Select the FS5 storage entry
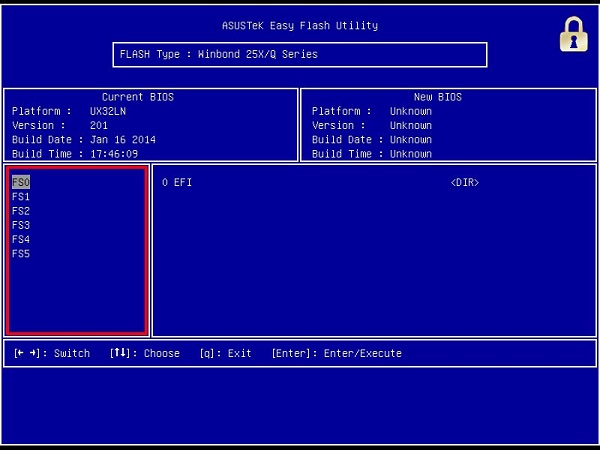The height and width of the screenshot is (450, 600). click(x=21, y=253)
